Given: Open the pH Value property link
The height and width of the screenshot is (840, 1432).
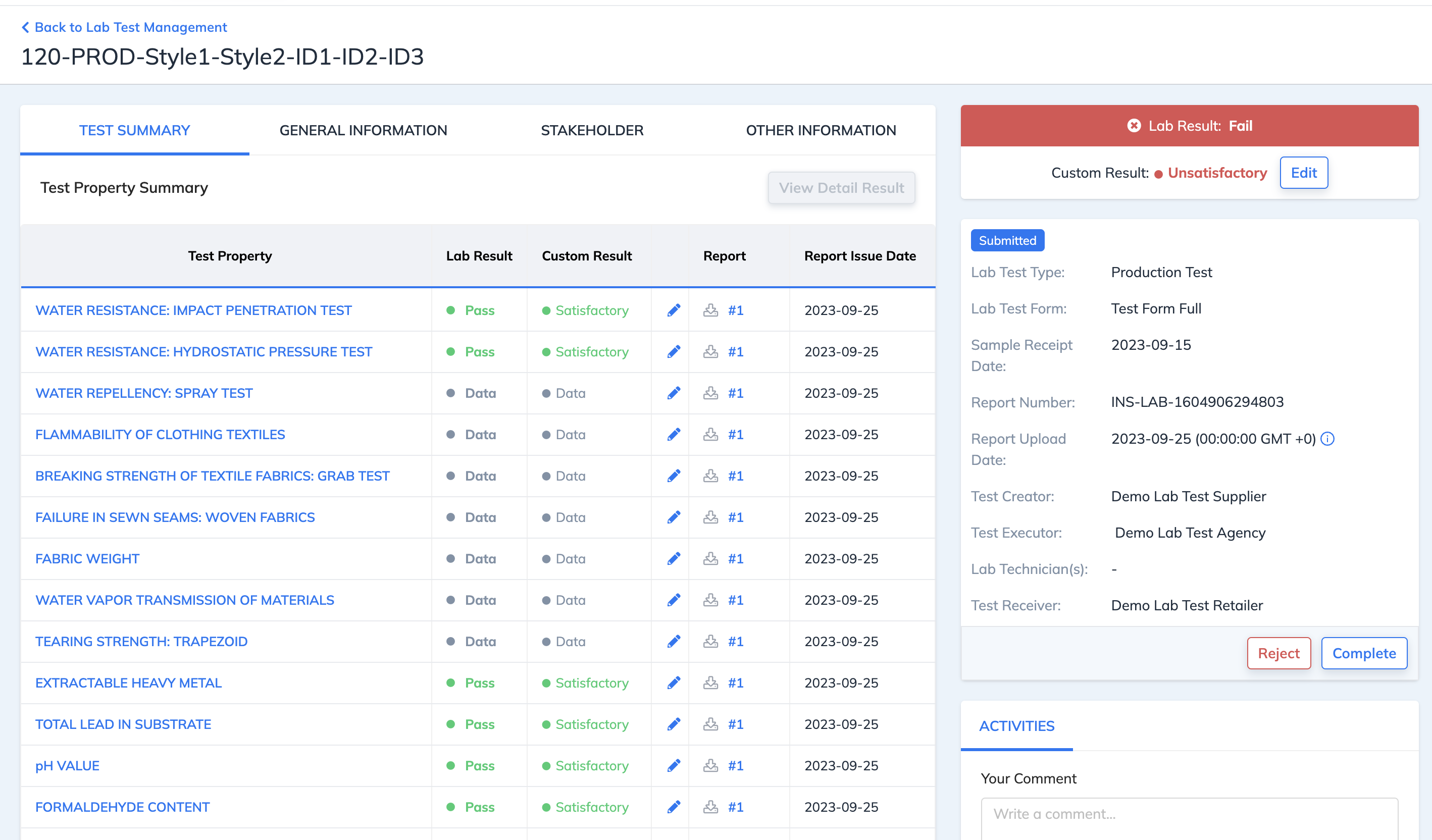Looking at the screenshot, I should (67, 766).
